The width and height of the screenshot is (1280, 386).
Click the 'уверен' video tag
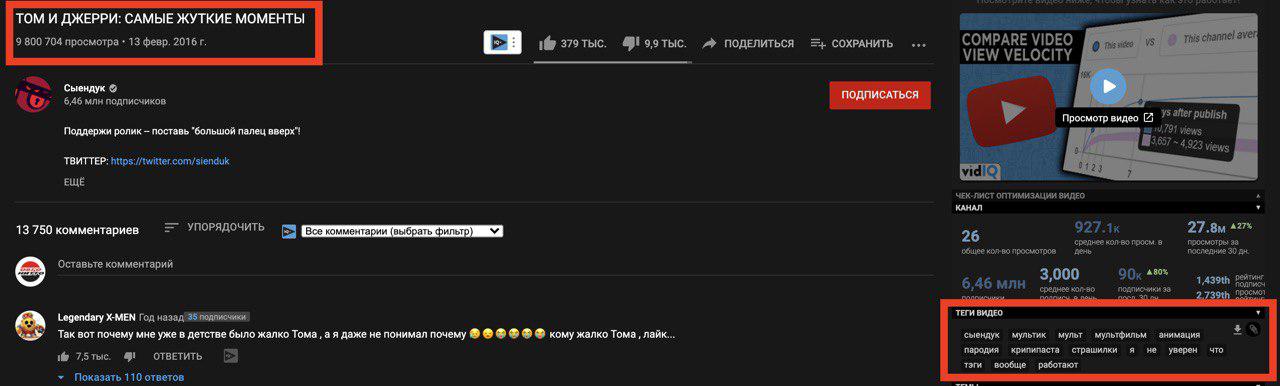(1183, 350)
